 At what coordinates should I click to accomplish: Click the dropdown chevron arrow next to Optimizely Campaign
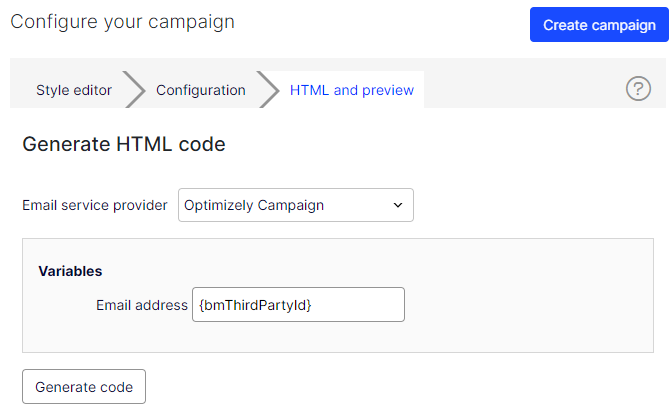[x=398, y=205]
